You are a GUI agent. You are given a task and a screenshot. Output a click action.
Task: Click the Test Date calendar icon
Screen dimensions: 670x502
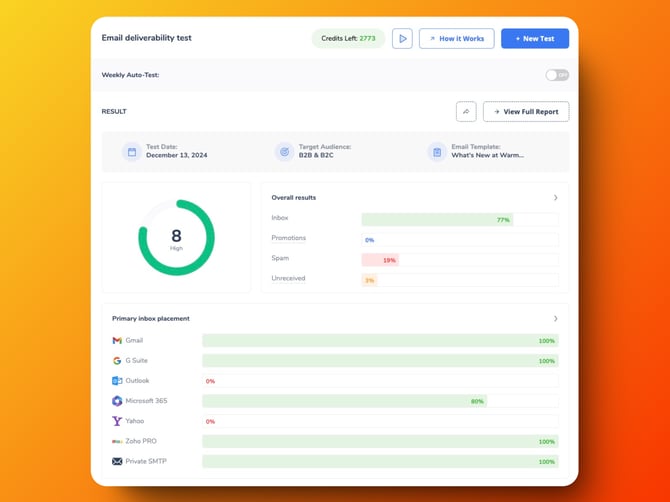(131, 152)
